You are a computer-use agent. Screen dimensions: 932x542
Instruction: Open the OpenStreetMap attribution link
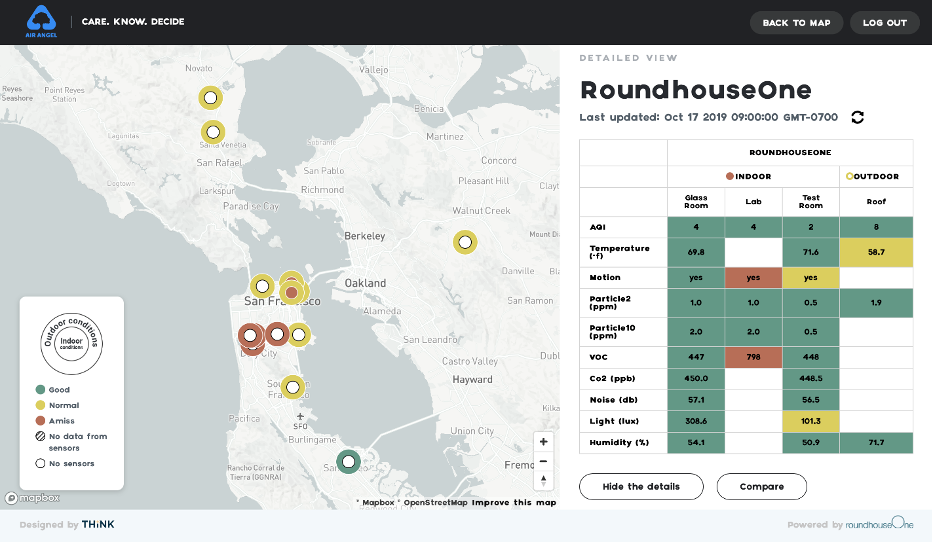pyautogui.click(x=435, y=502)
